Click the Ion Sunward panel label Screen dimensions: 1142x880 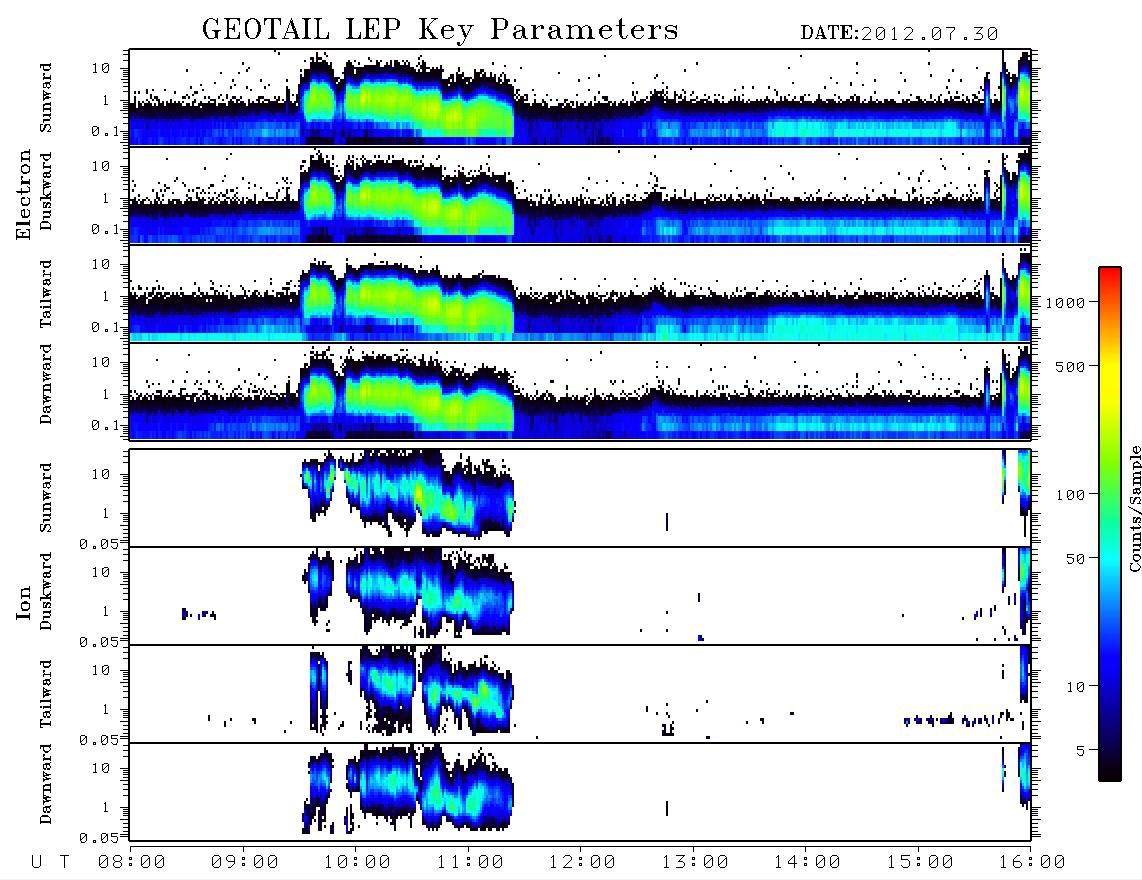tap(46, 497)
